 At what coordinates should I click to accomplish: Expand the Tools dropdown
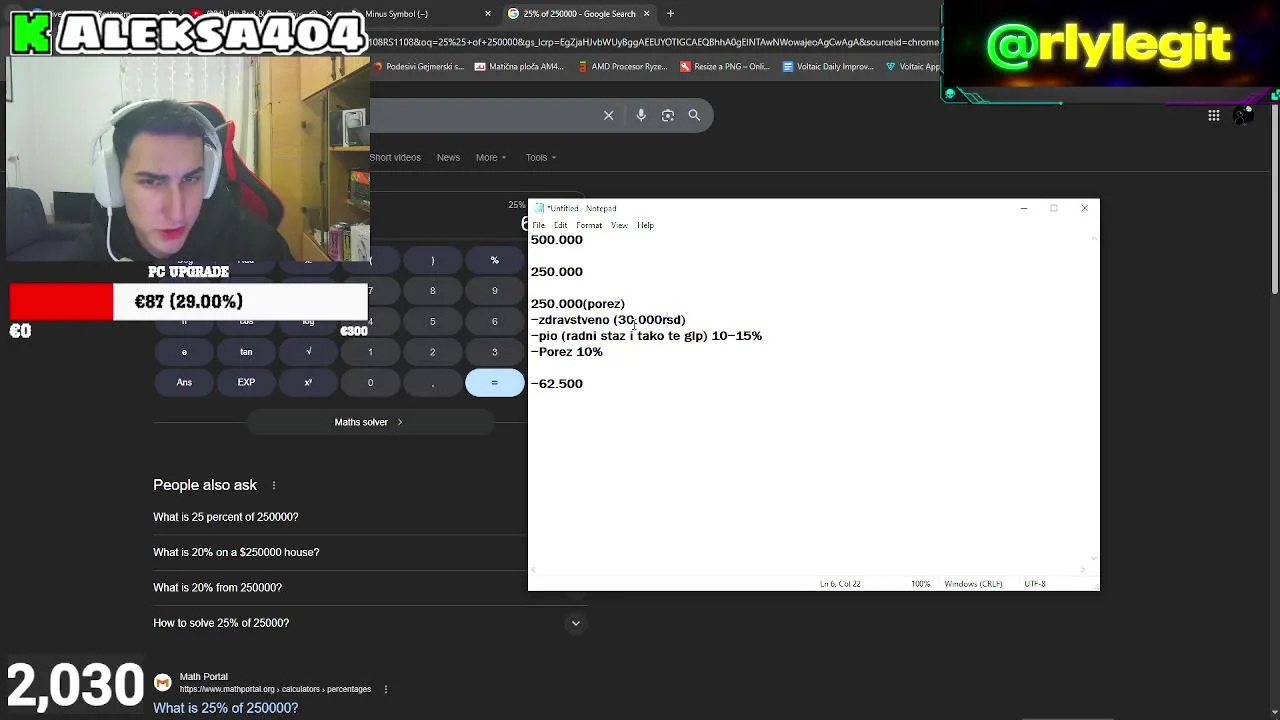541,157
